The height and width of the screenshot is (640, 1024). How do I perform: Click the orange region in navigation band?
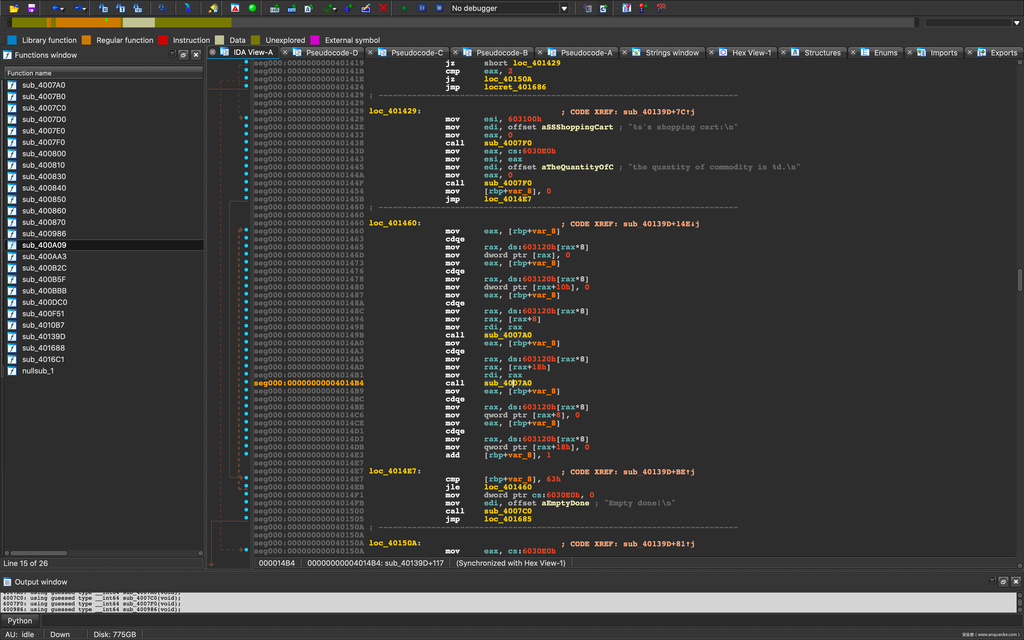point(80,22)
